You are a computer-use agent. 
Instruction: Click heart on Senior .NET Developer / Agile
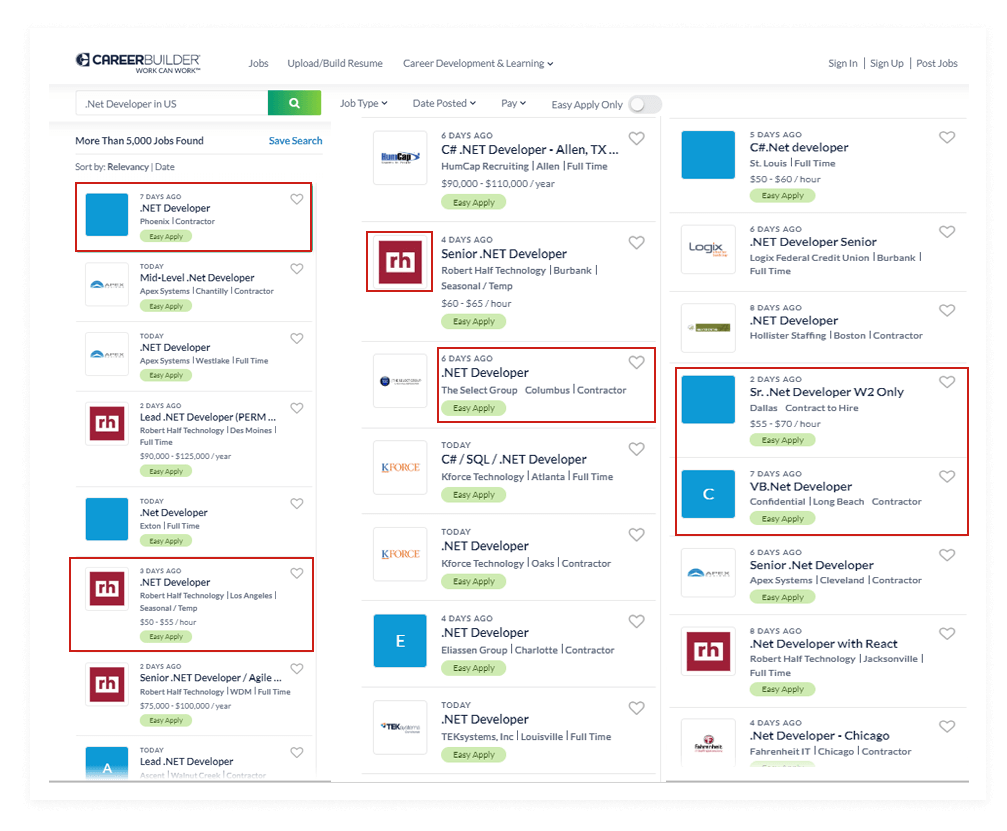pos(297,669)
